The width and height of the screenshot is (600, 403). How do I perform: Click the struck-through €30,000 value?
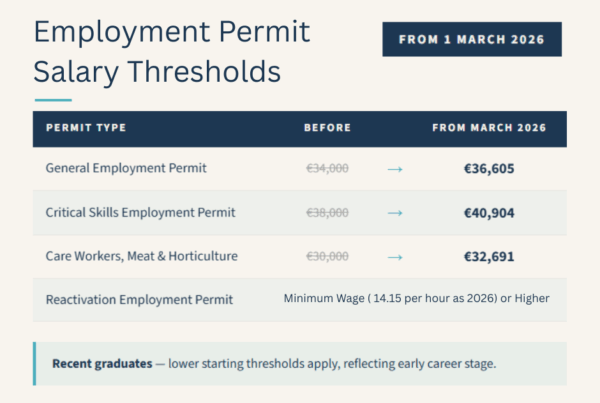tap(327, 257)
